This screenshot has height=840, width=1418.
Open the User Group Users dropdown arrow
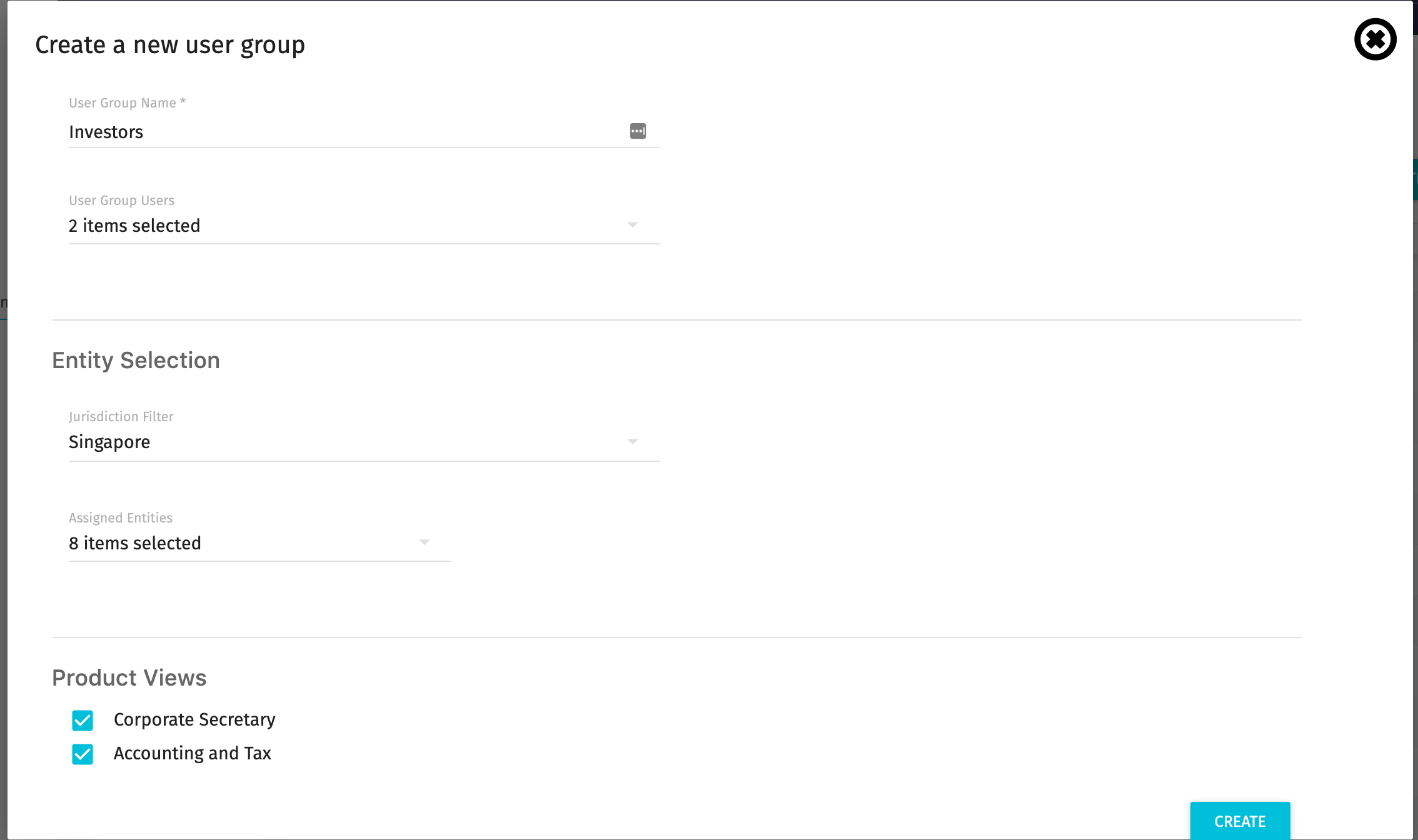click(633, 225)
